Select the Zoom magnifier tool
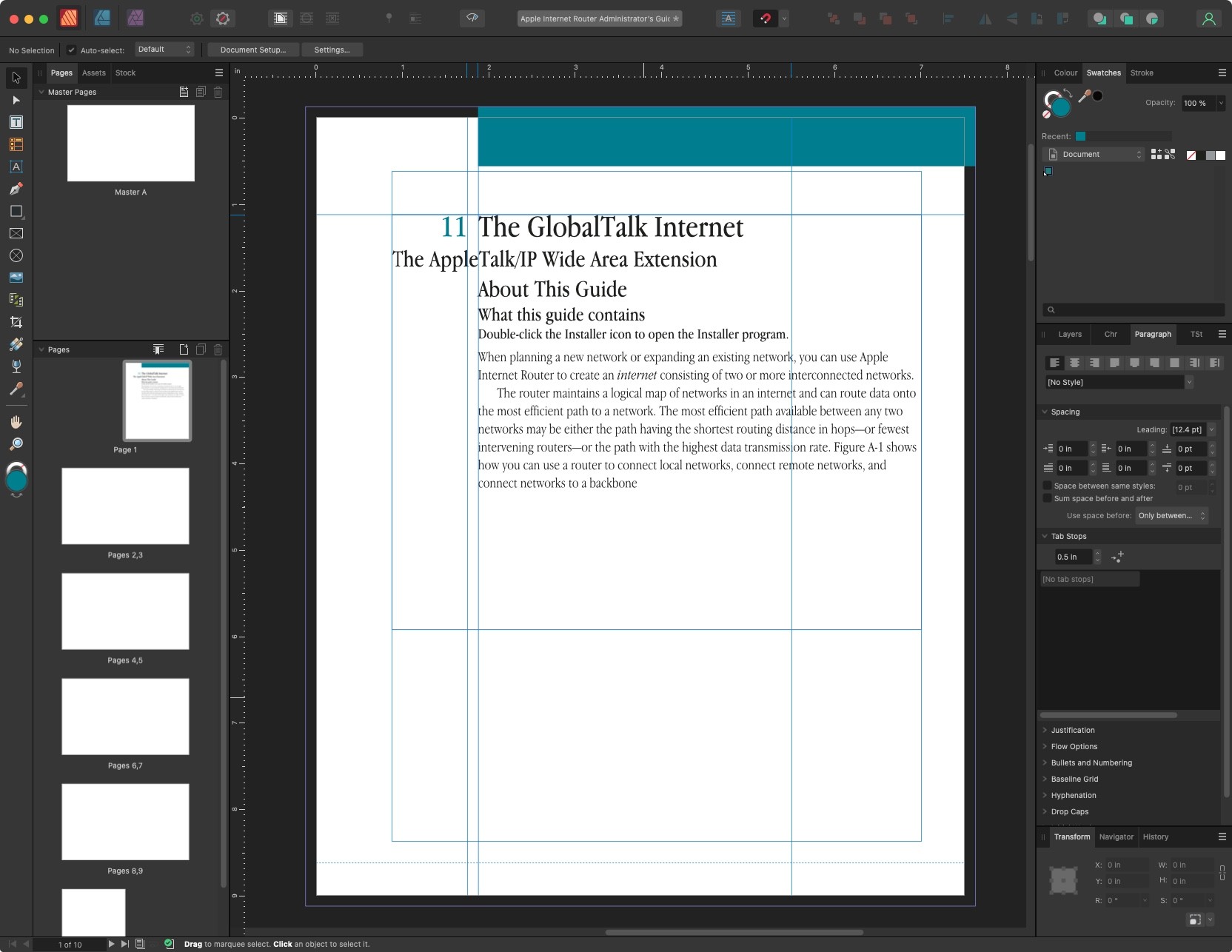Image resolution: width=1232 pixels, height=952 pixels. click(16, 444)
